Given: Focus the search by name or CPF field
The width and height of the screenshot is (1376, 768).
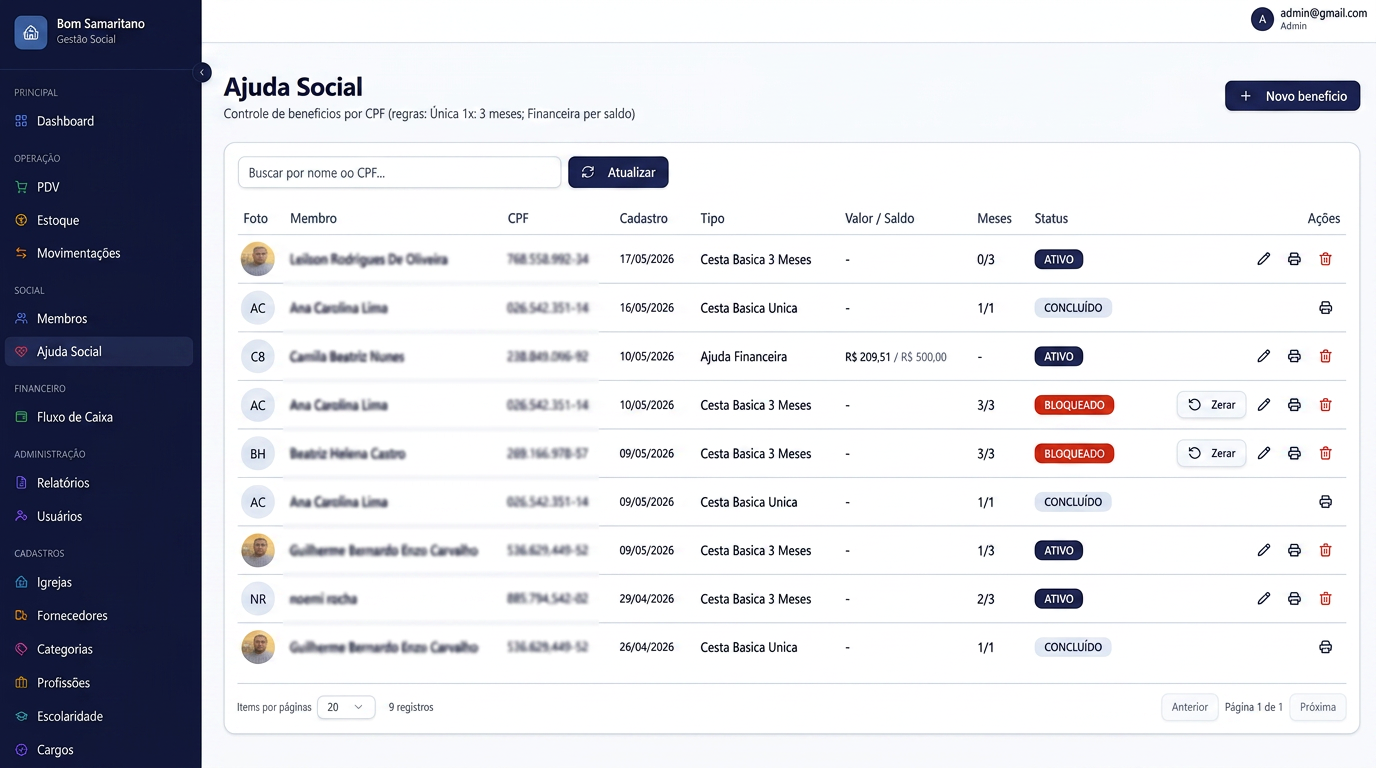Looking at the screenshot, I should [x=399, y=172].
